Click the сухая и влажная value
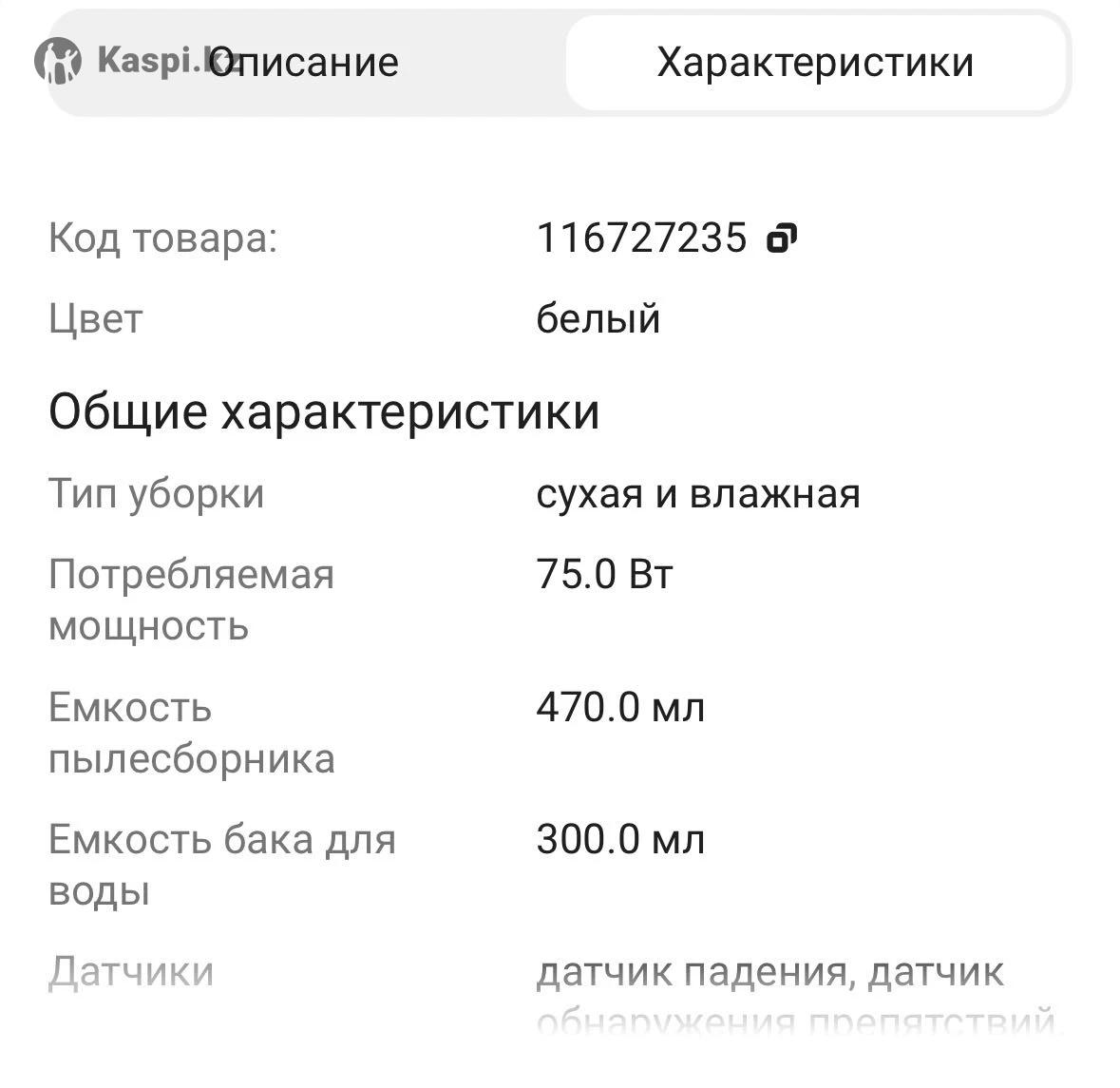This screenshot has height=1088, width=1120. click(698, 494)
